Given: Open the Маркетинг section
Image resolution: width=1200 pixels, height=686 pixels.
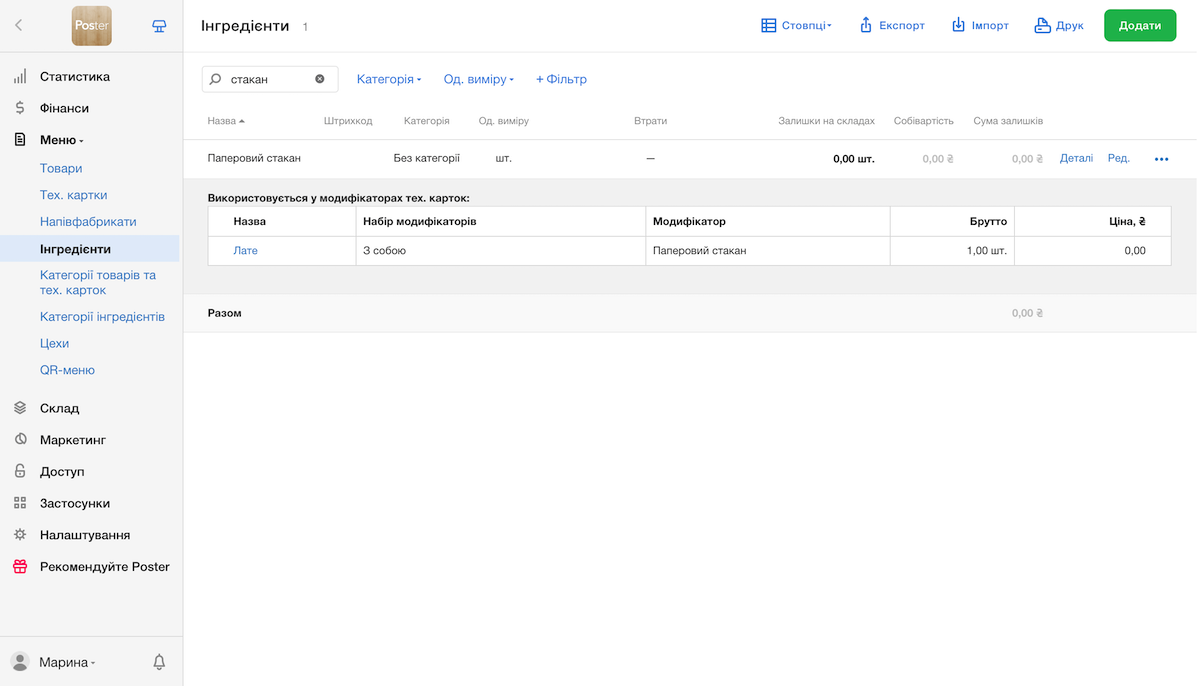Looking at the screenshot, I should click(73, 440).
